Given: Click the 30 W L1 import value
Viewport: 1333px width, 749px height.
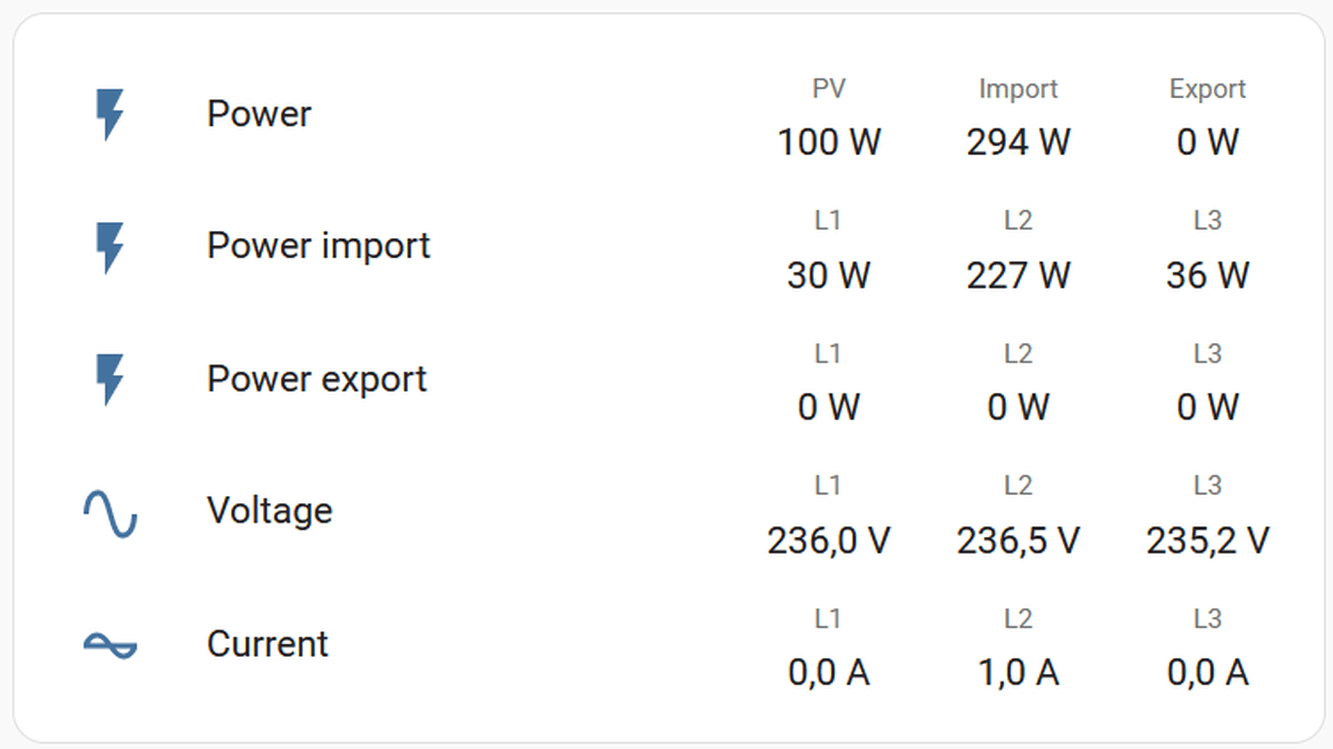Looking at the screenshot, I should (829, 275).
